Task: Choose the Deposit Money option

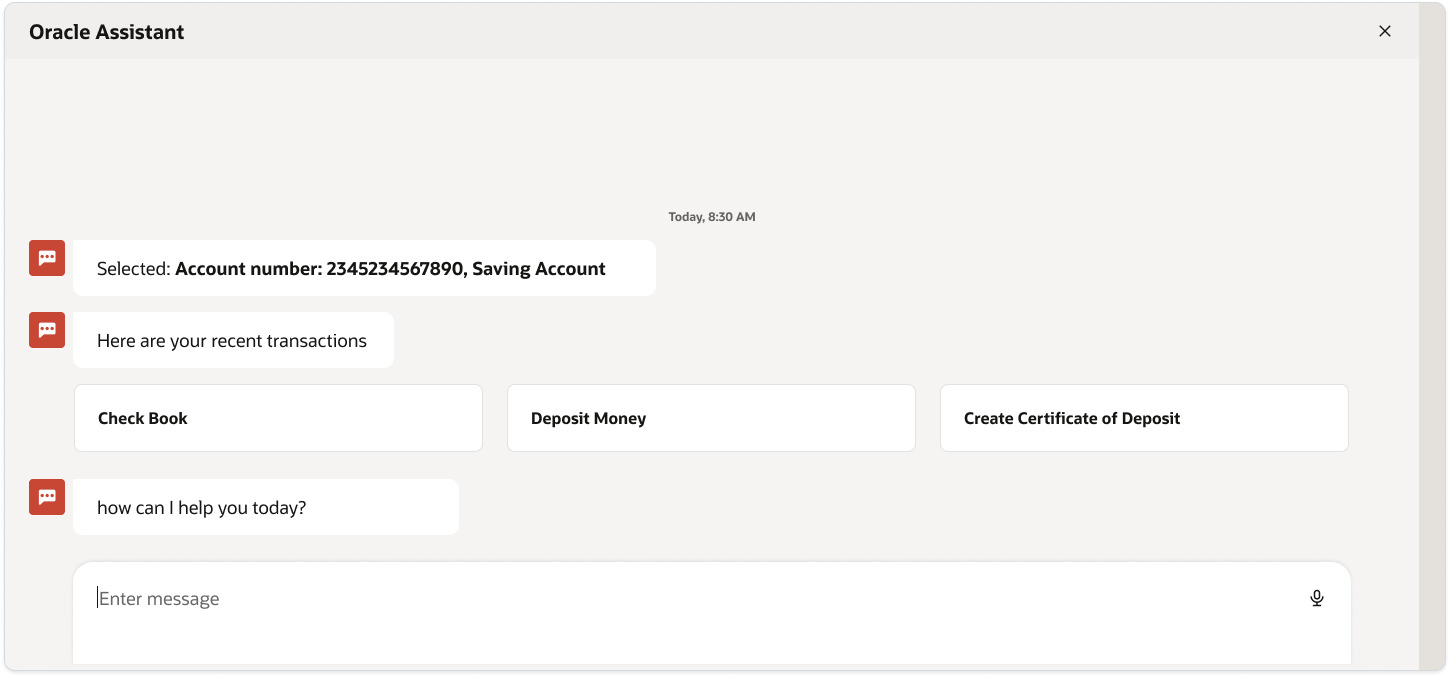Action: [x=711, y=418]
